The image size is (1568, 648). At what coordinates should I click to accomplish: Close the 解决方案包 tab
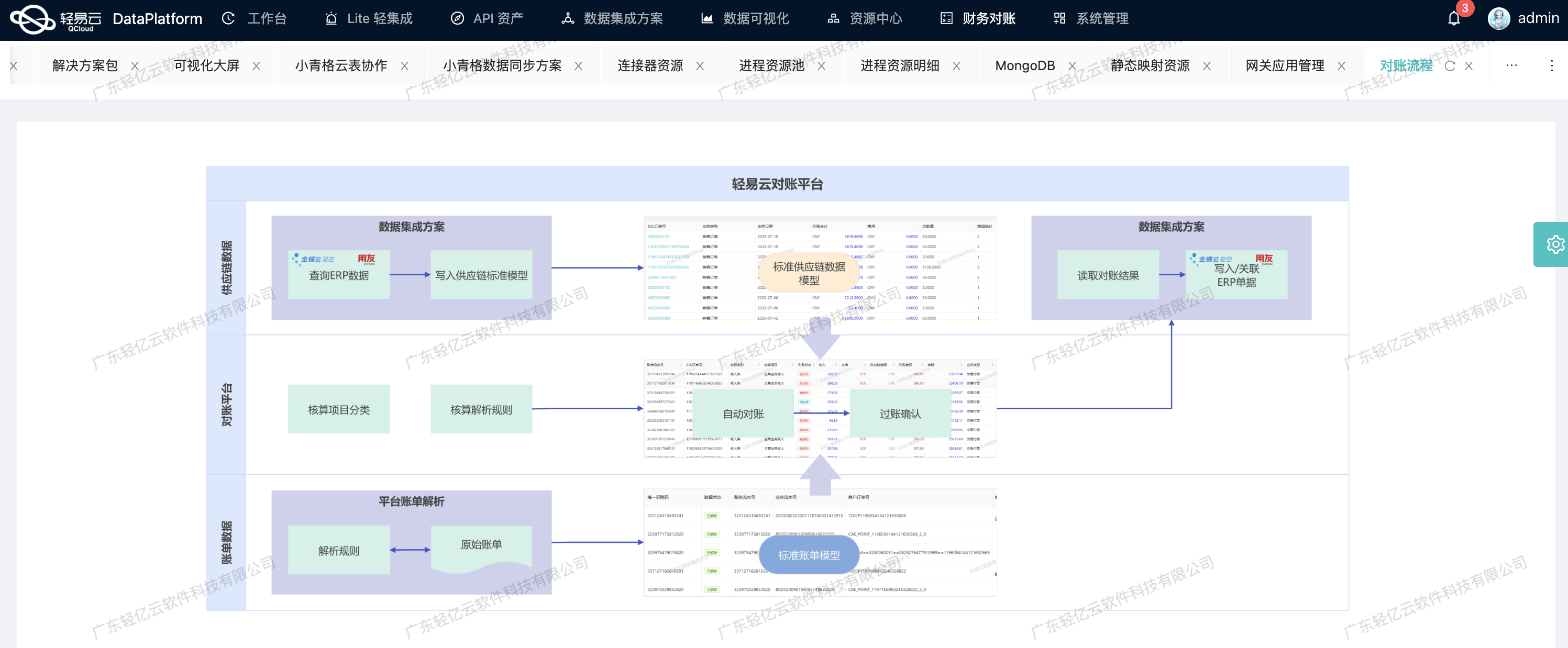(x=135, y=66)
